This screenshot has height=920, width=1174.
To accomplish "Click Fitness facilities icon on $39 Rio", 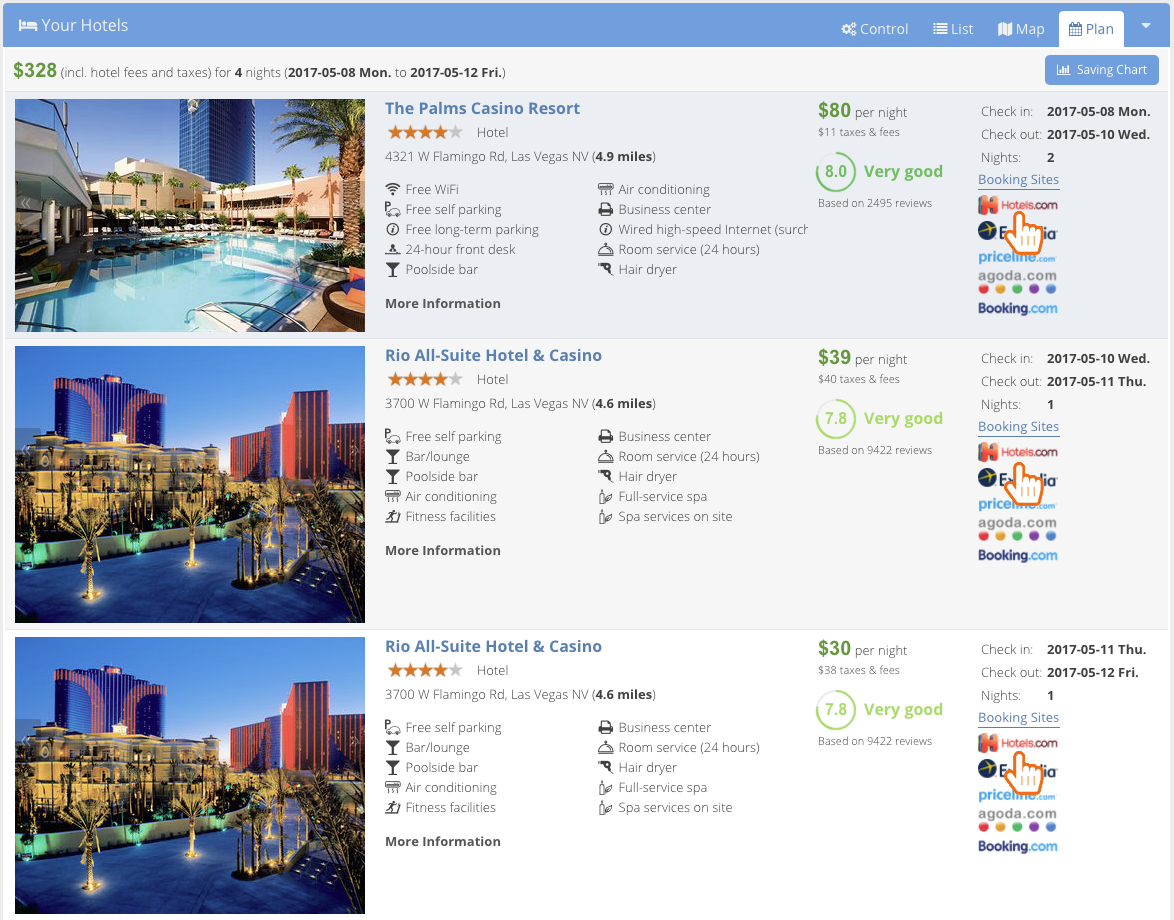I will pos(392,517).
